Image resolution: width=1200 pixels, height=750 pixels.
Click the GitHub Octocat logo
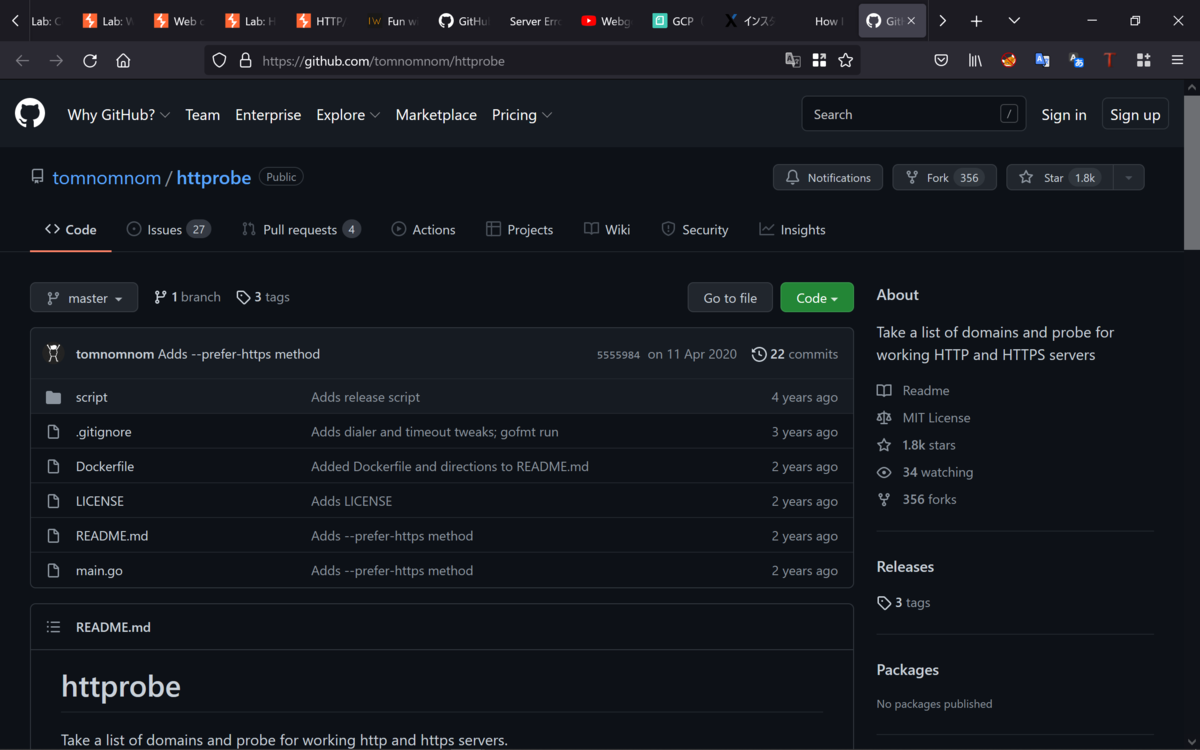coord(30,114)
